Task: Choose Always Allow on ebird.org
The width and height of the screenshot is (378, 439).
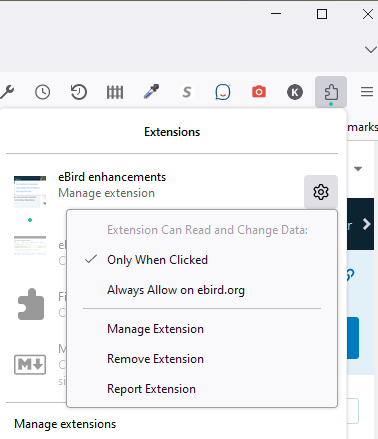Action: [202, 290]
